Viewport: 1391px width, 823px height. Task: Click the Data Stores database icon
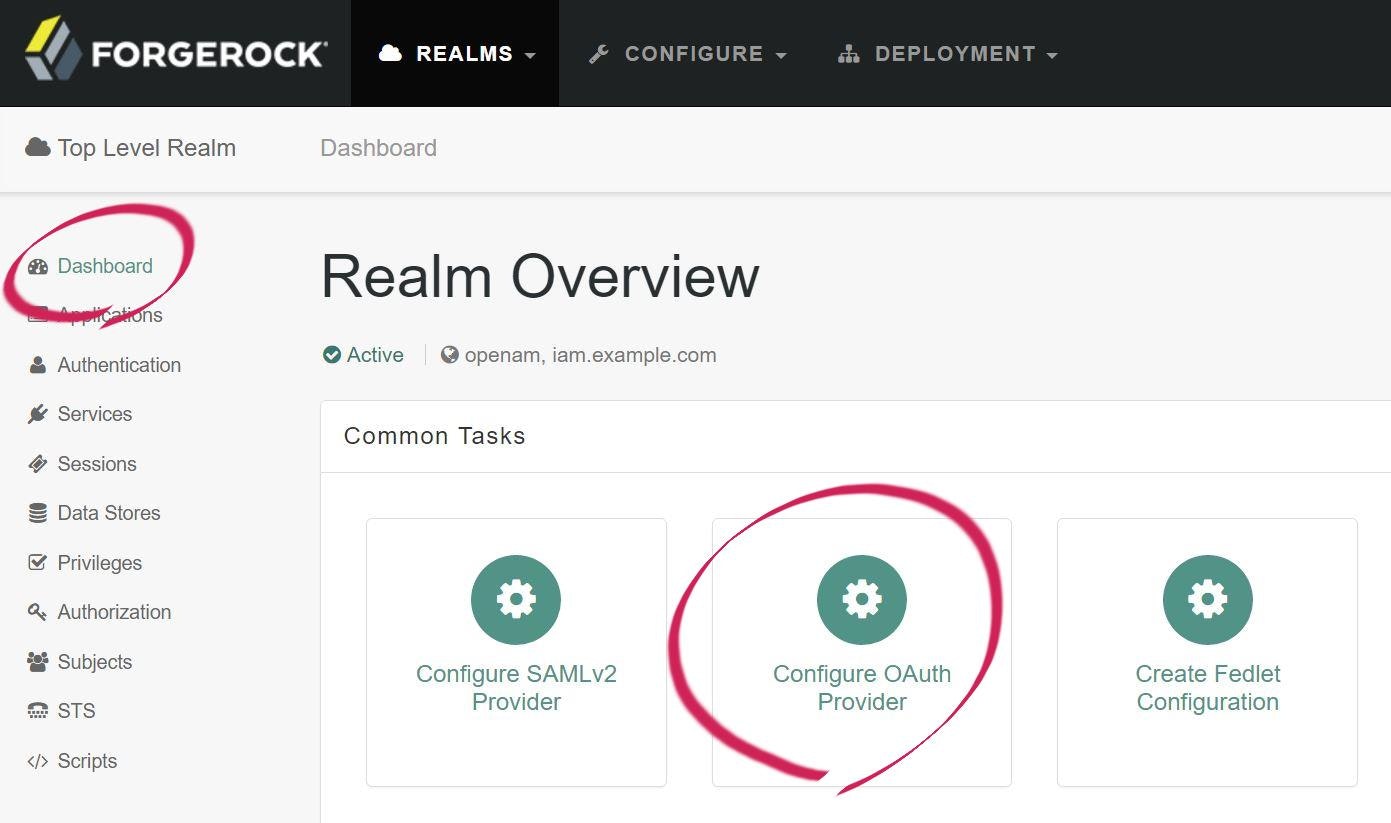(x=38, y=513)
